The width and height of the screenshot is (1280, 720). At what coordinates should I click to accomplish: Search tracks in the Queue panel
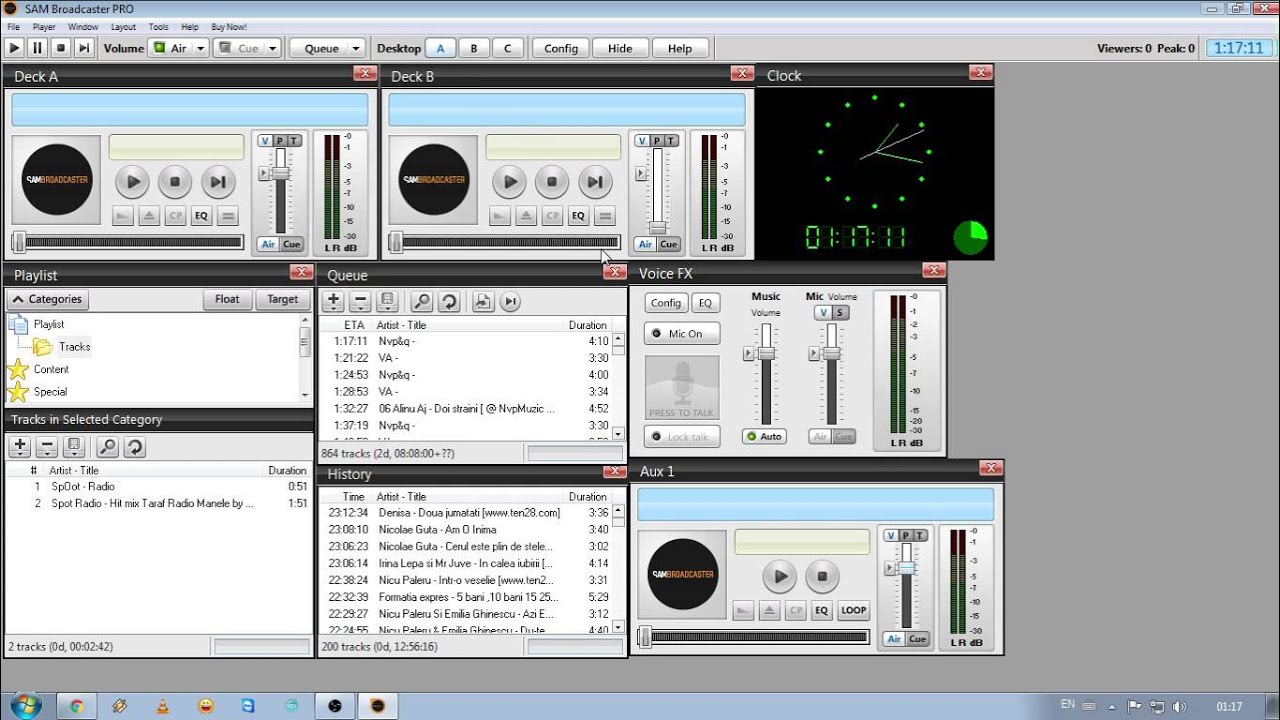[422, 301]
